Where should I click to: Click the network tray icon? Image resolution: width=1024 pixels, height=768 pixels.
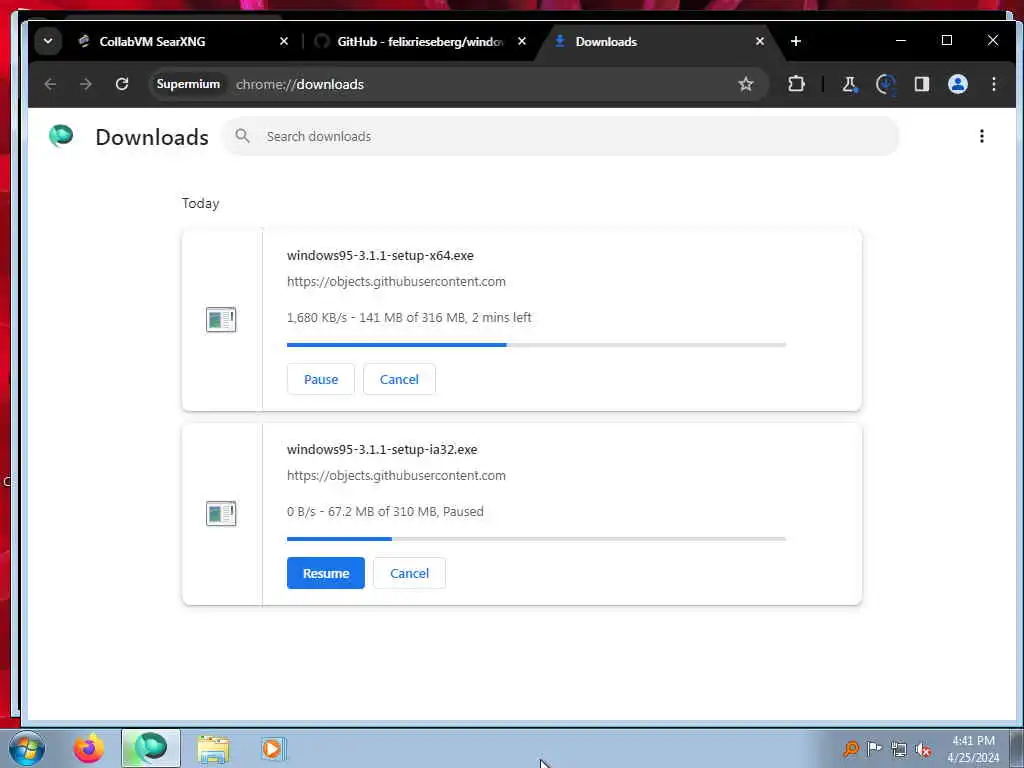point(899,749)
